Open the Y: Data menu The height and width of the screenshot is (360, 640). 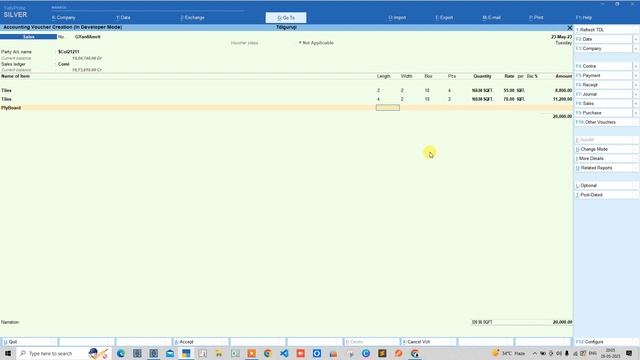123,18
